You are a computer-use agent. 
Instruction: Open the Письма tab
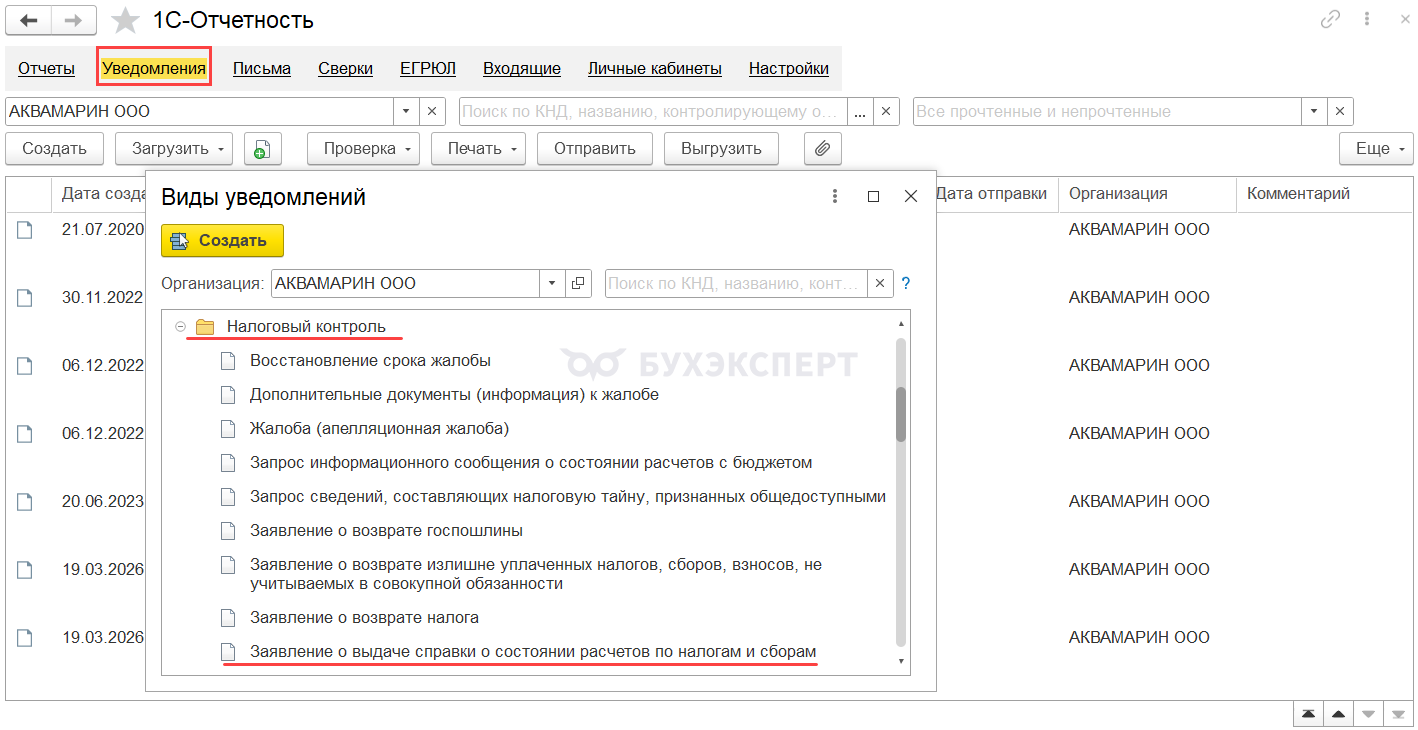coord(262,69)
